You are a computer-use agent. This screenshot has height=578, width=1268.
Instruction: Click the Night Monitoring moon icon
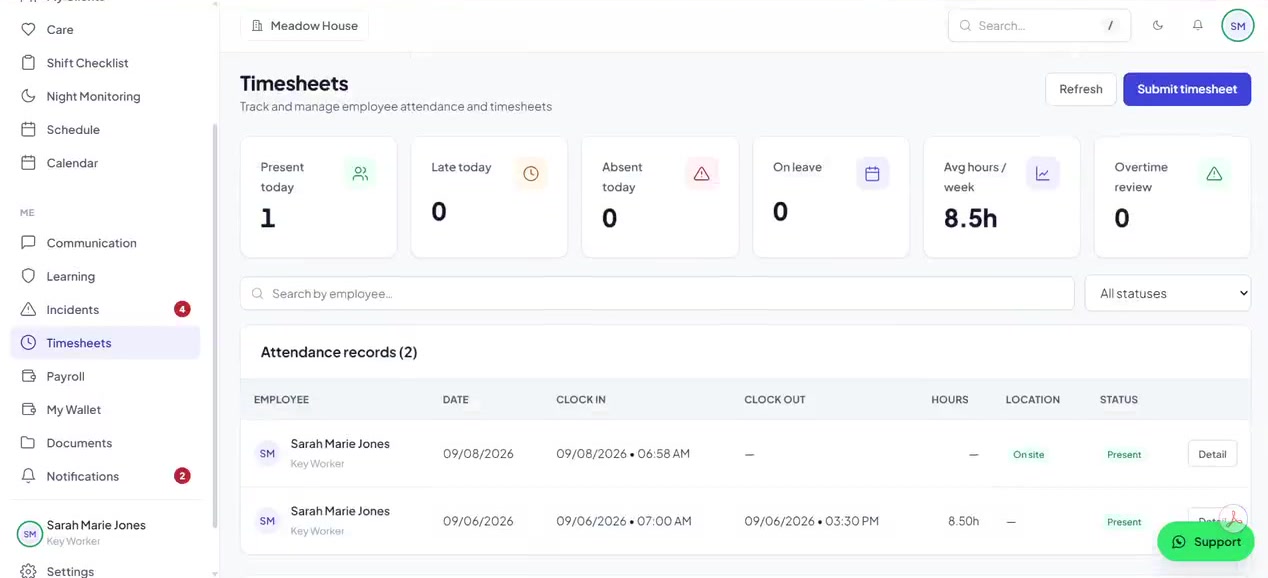tap(28, 96)
